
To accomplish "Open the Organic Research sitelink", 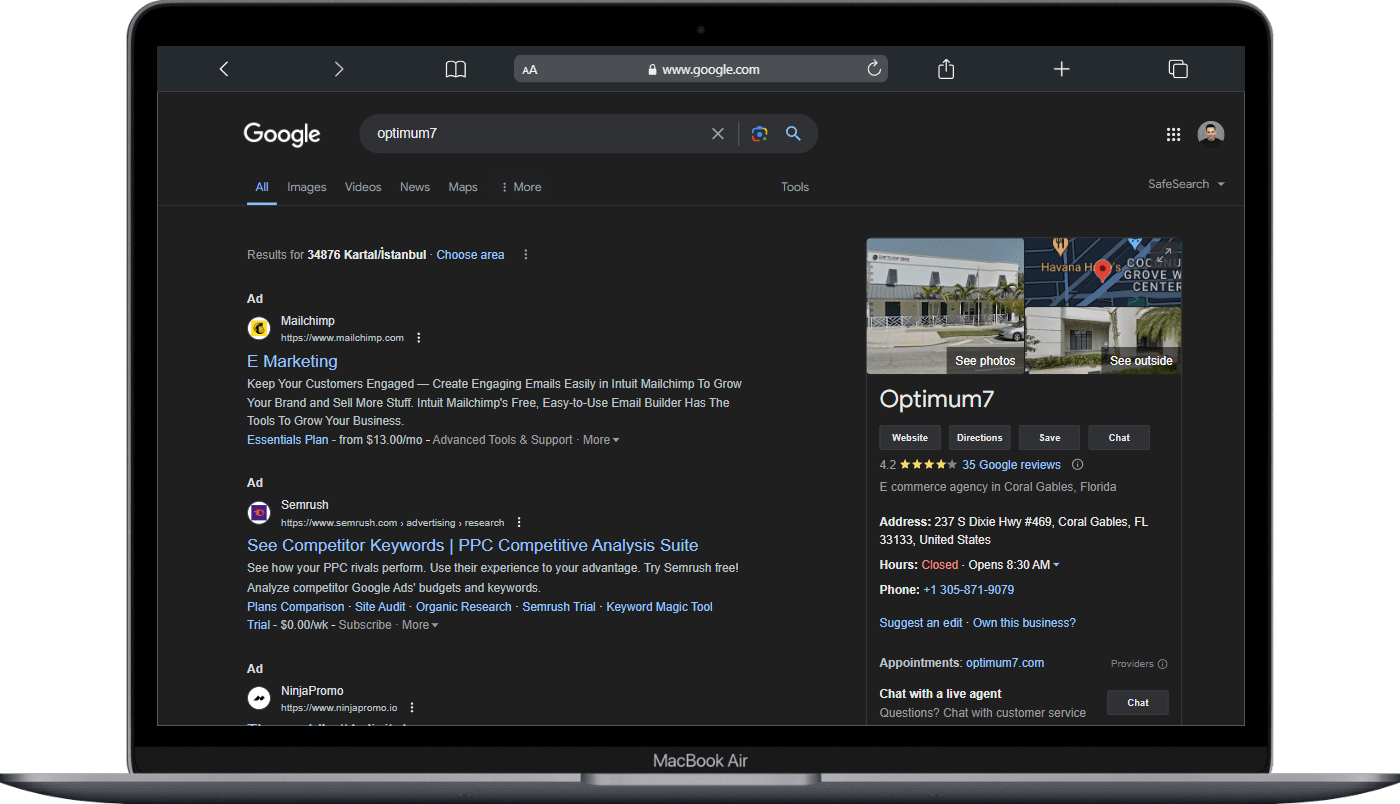I will (463, 607).
